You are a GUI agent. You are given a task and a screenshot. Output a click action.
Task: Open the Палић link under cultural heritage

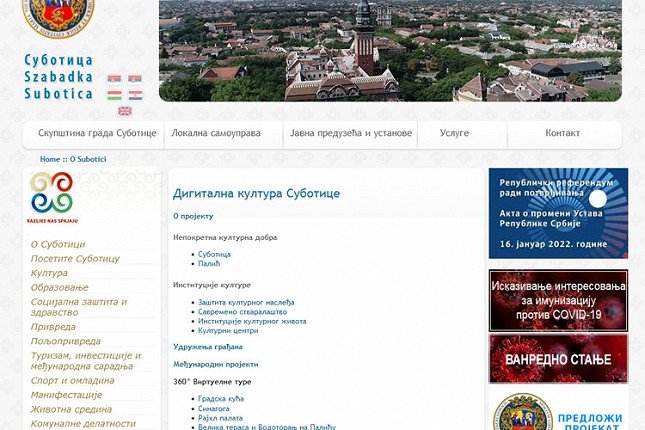209,263
